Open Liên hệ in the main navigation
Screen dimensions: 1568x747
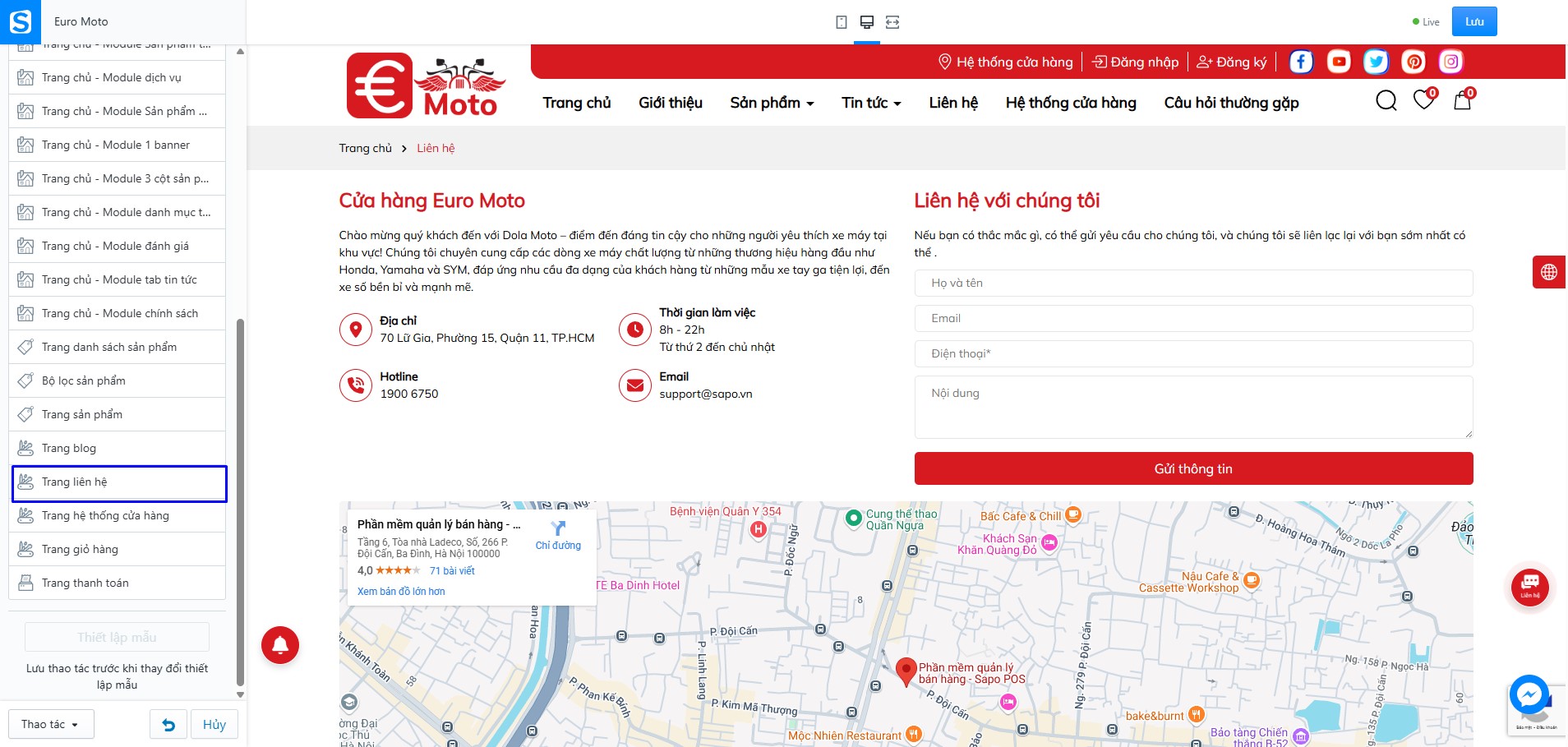point(953,103)
